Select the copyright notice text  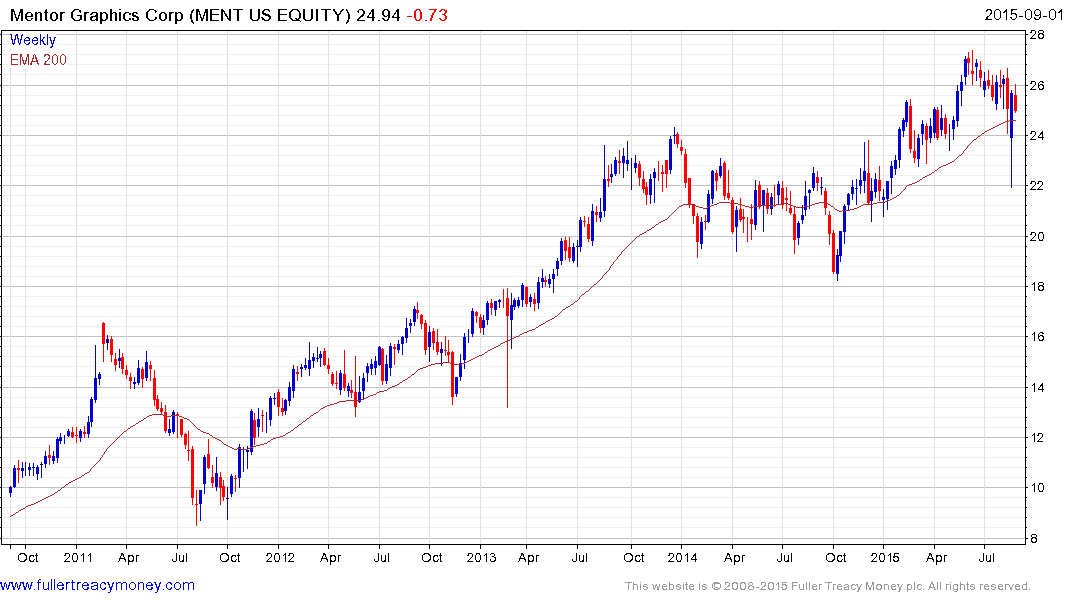[828, 586]
